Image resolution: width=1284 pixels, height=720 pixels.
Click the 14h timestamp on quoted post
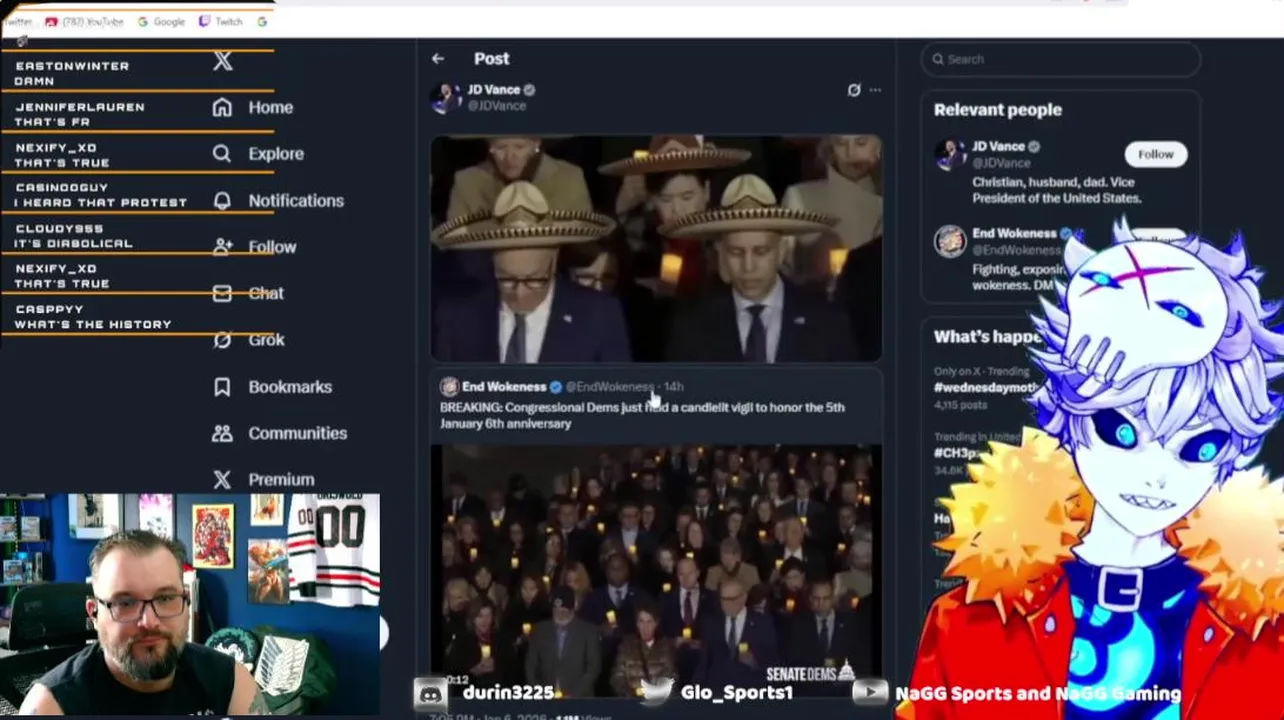click(674, 386)
